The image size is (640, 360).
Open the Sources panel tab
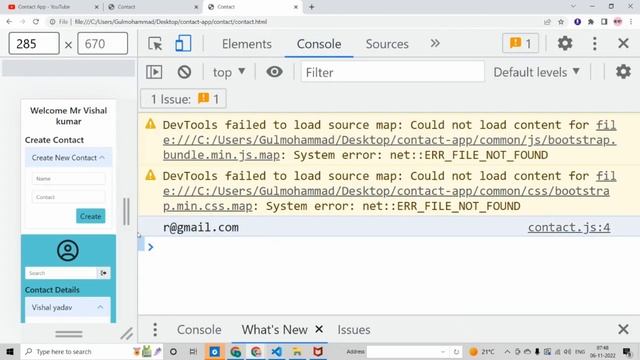[x=387, y=44]
